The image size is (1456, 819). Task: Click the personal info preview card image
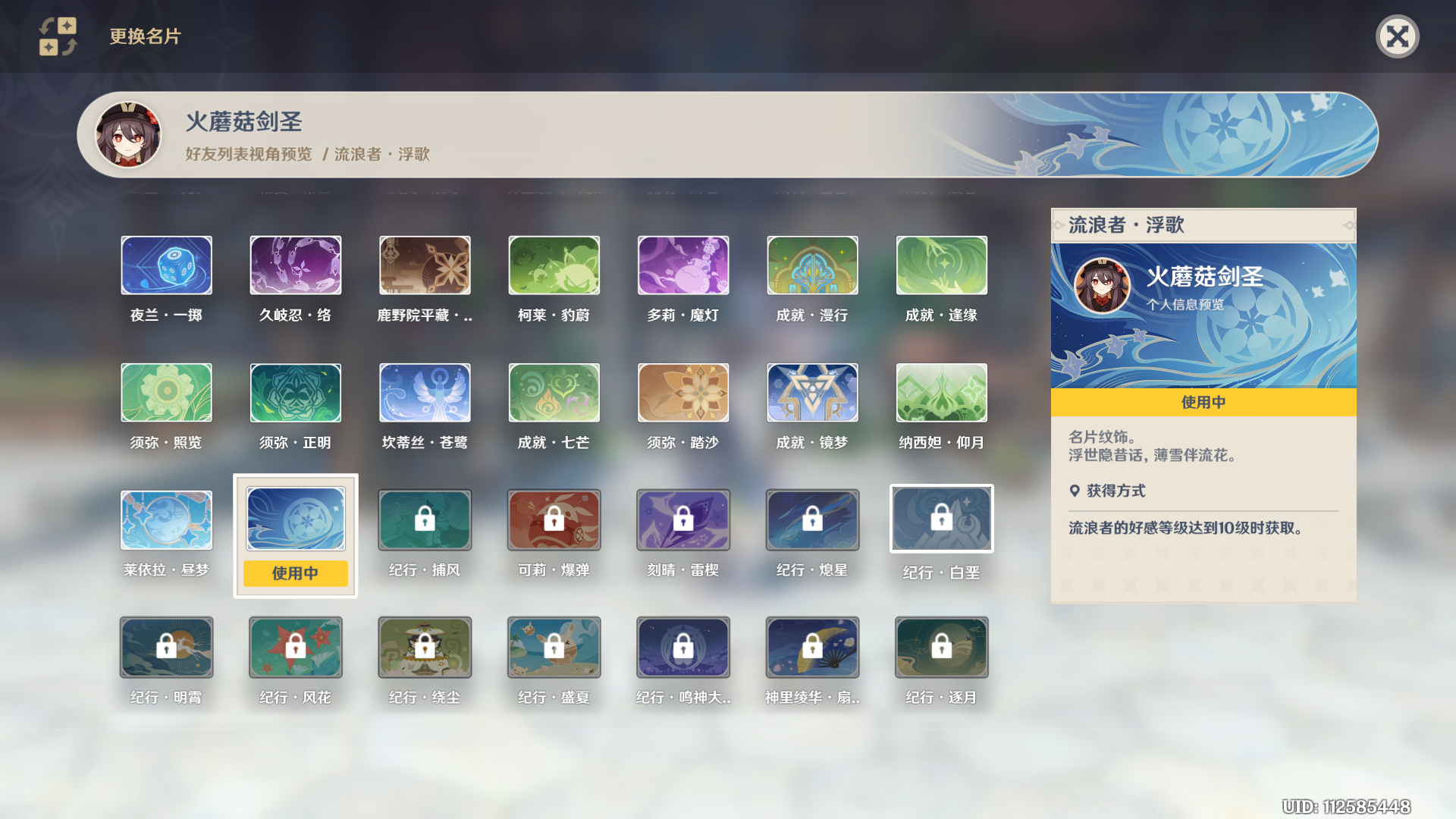1203,315
